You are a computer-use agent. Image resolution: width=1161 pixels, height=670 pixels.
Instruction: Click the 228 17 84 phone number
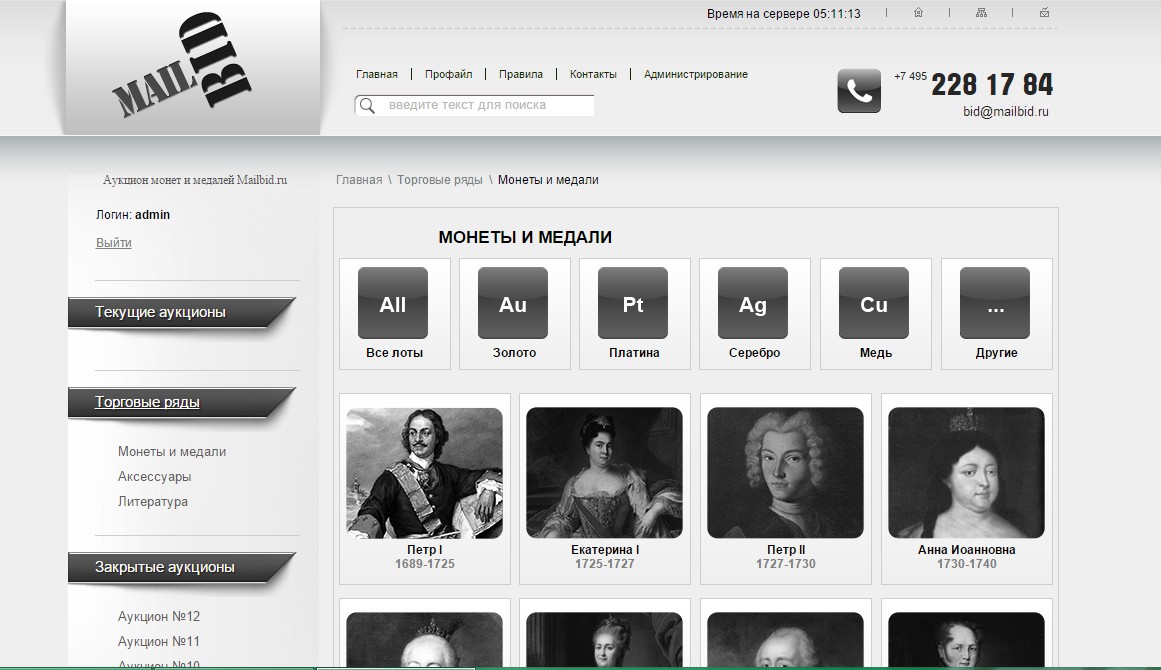coord(992,85)
